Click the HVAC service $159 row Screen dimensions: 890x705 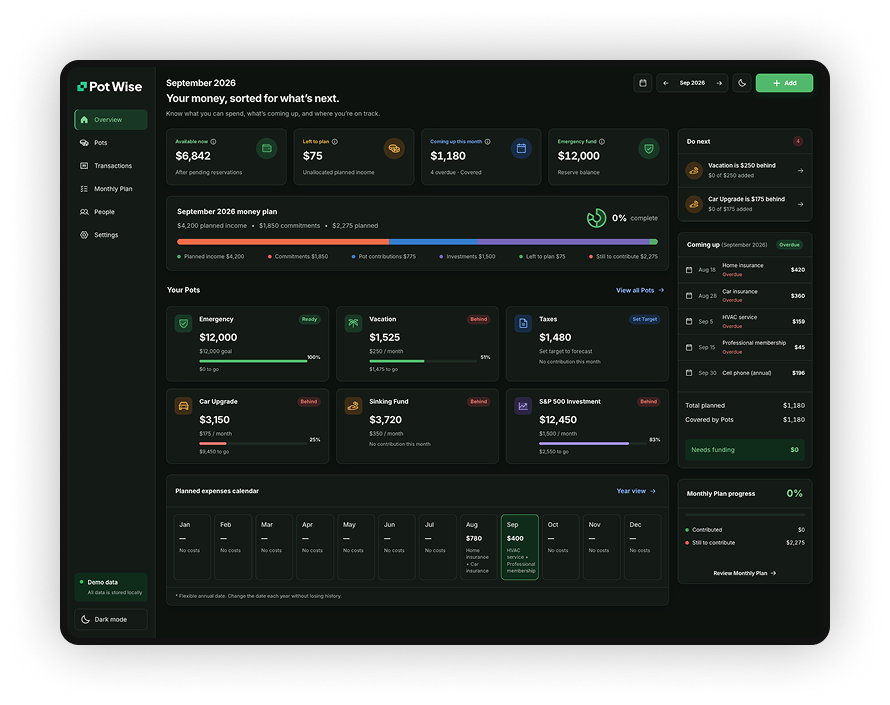tap(745, 321)
